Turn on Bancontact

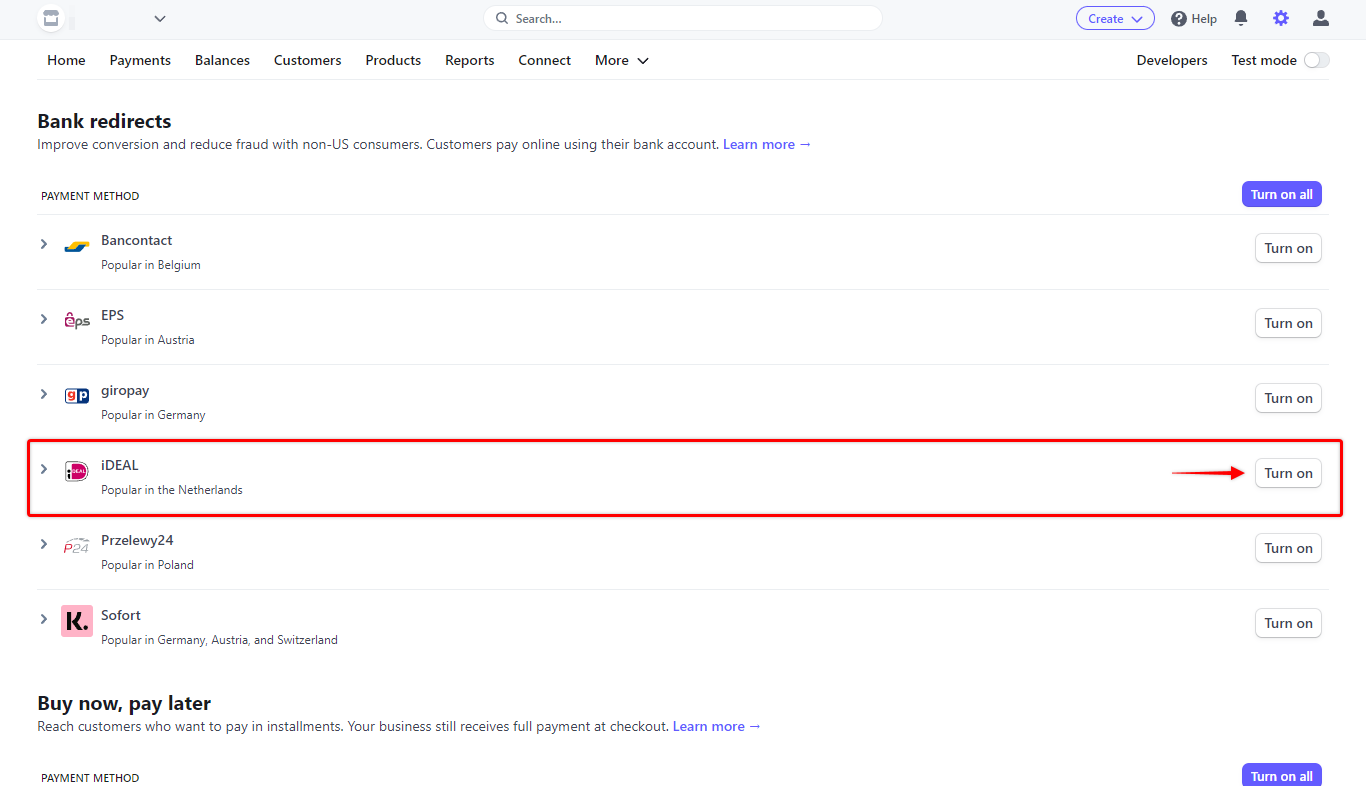point(1288,248)
